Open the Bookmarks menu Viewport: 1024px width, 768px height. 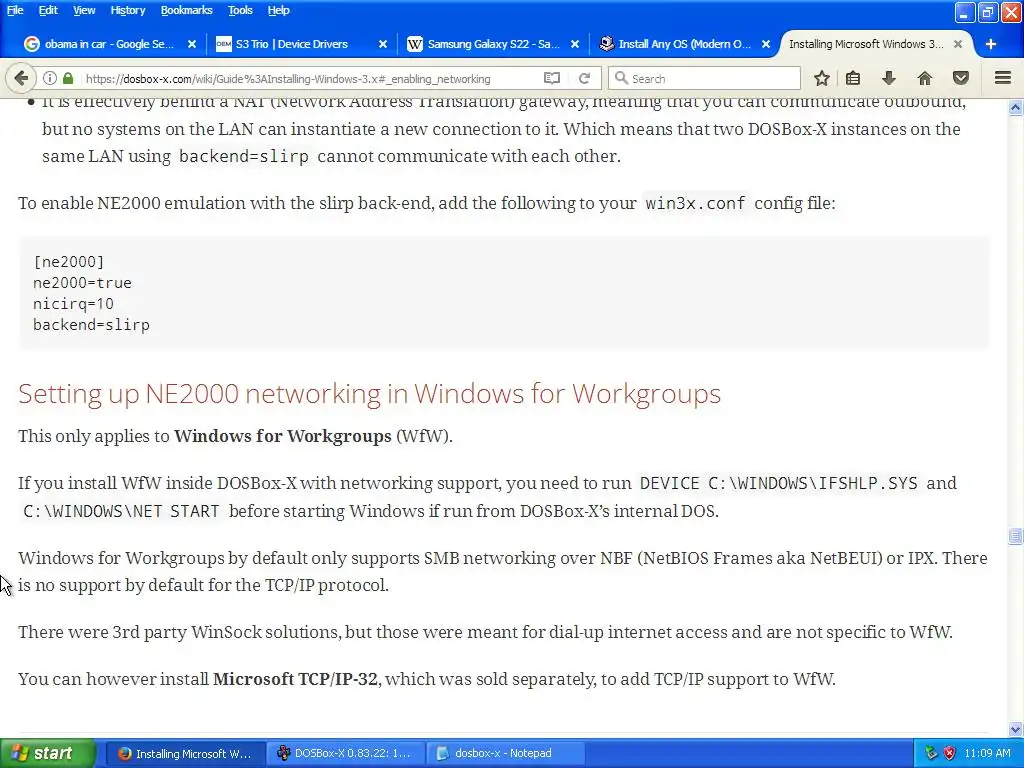tap(186, 10)
